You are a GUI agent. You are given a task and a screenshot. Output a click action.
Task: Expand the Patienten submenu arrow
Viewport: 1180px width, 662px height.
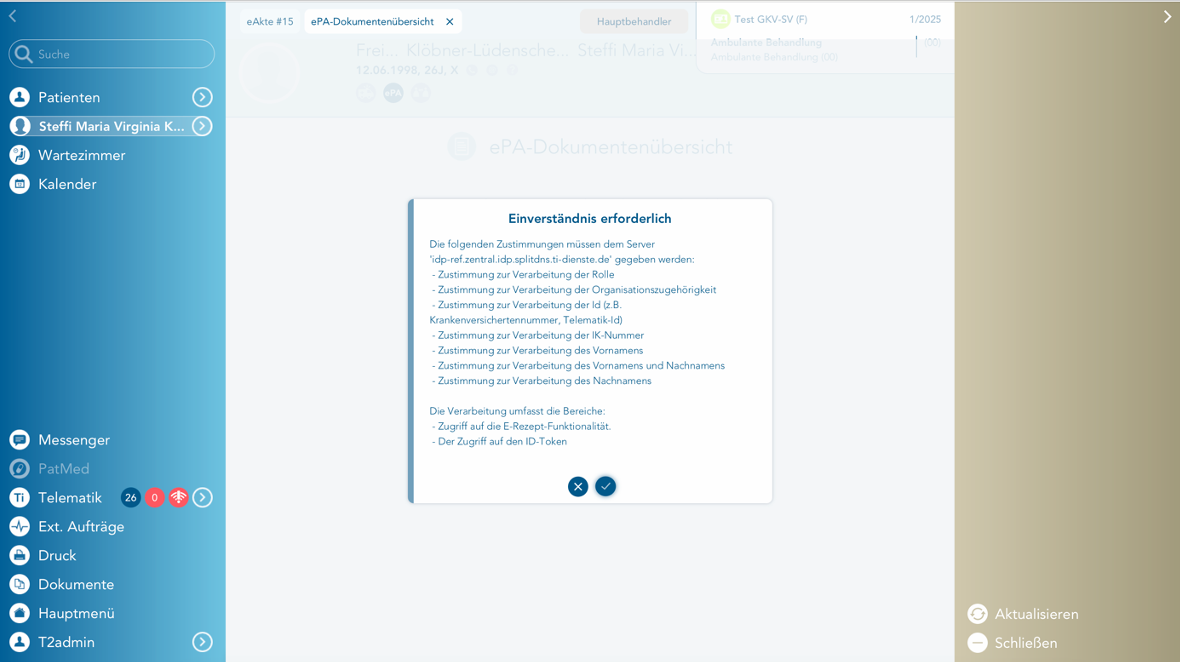tap(202, 97)
